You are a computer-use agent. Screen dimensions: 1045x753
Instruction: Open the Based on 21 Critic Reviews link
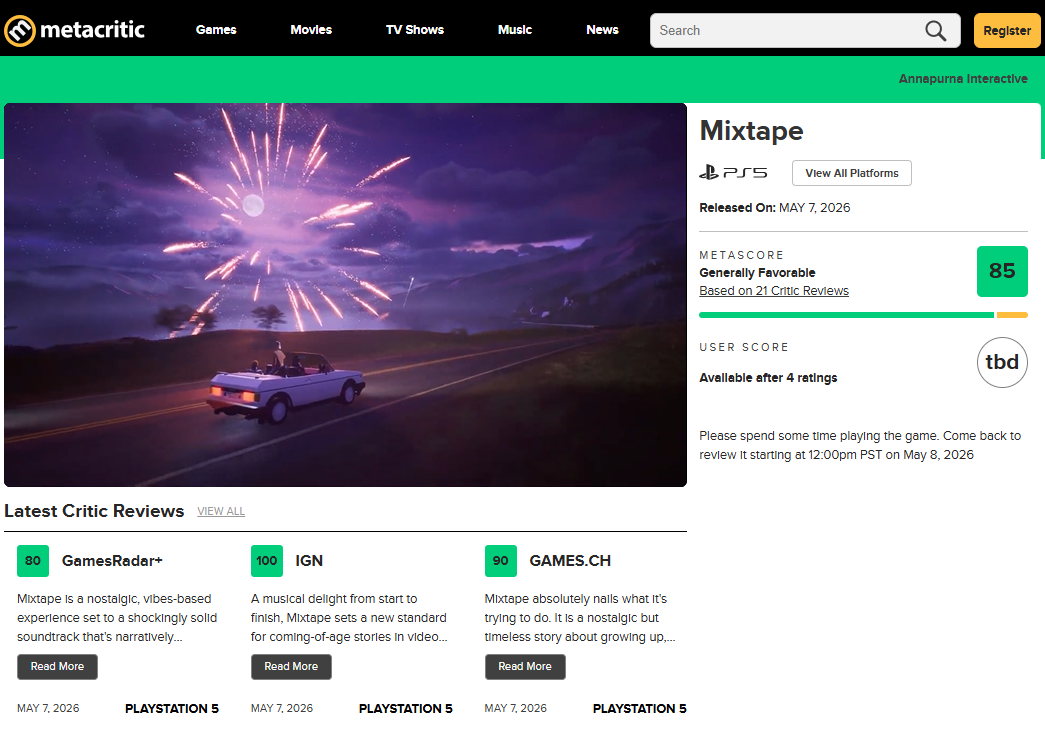pyautogui.click(x=774, y=291)
